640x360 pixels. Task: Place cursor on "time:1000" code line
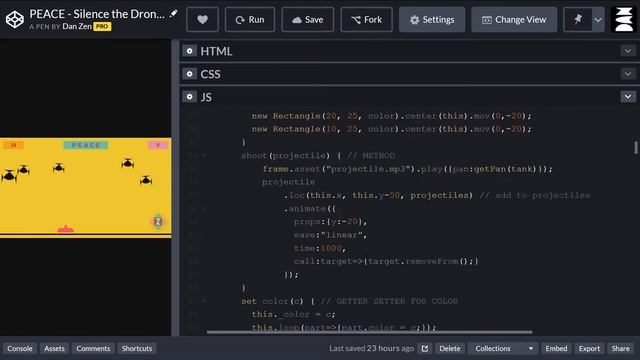[x=320, y=248]
